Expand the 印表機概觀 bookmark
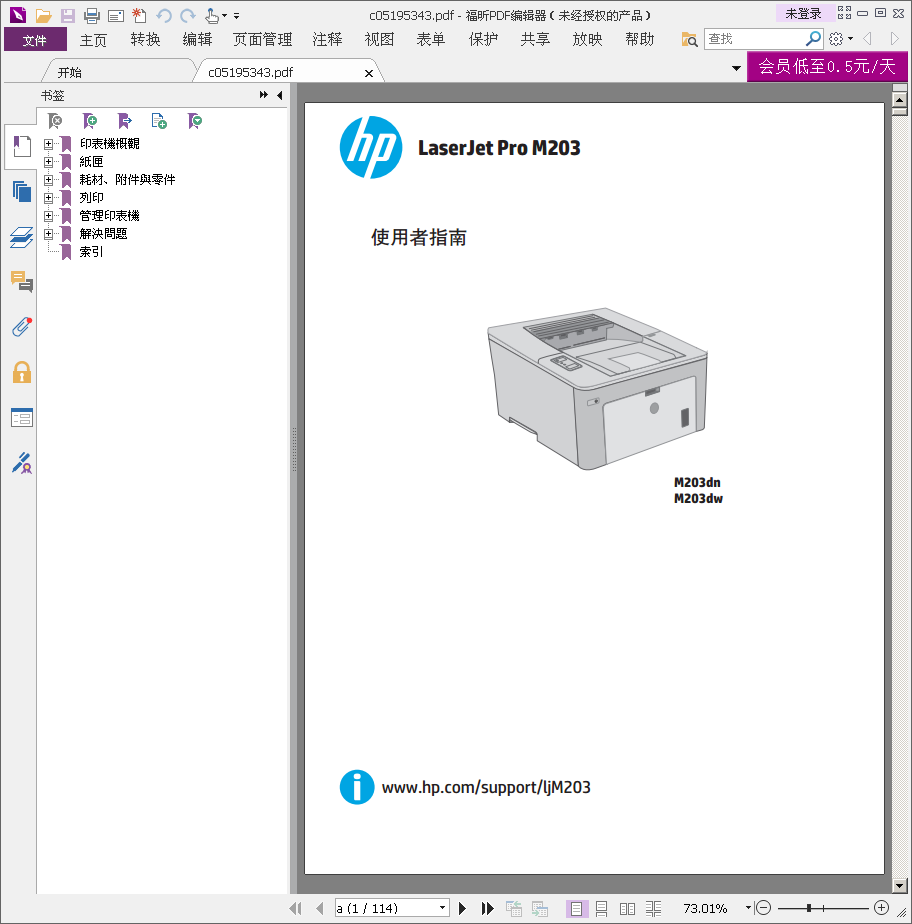Screen dimensions: 912x924 click(x=48, y=144)
